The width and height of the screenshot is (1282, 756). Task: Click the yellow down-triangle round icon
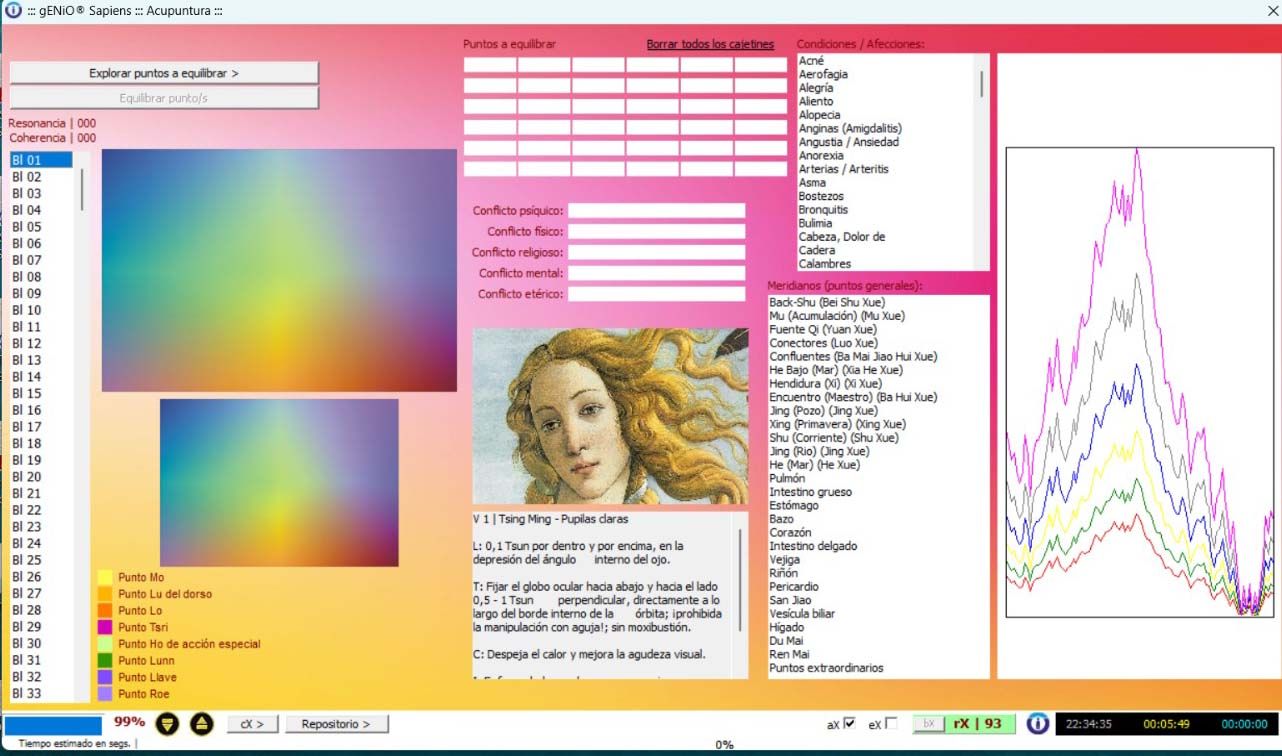pyautogui.click(x=167, y=724)
